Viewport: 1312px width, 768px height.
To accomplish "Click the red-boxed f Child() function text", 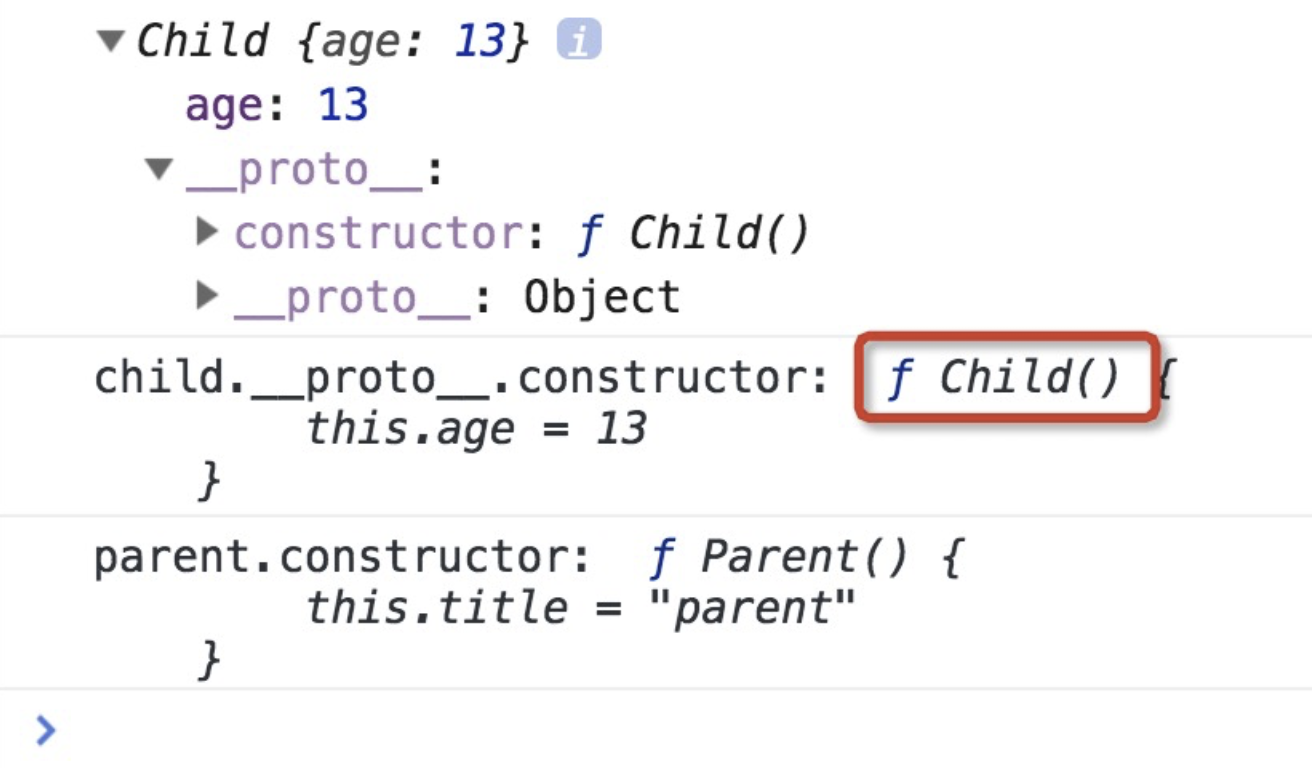I will (x=1003, y=378).
